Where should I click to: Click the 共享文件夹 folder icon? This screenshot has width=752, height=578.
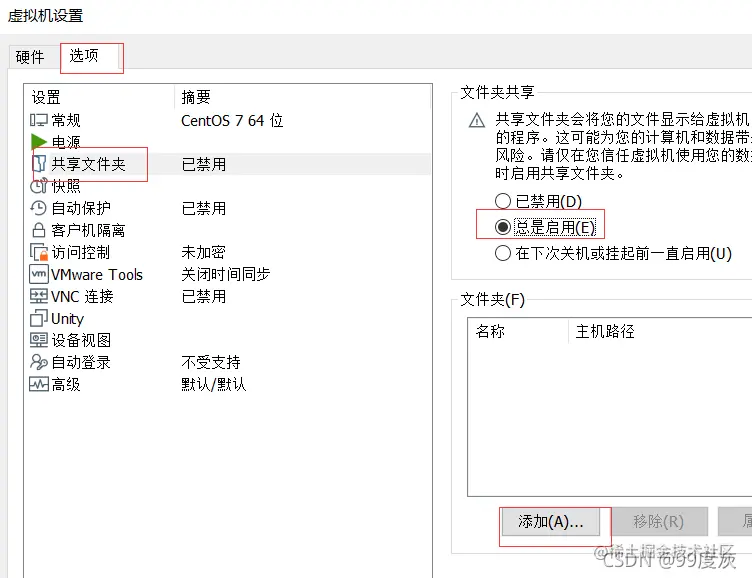point(39,164)
